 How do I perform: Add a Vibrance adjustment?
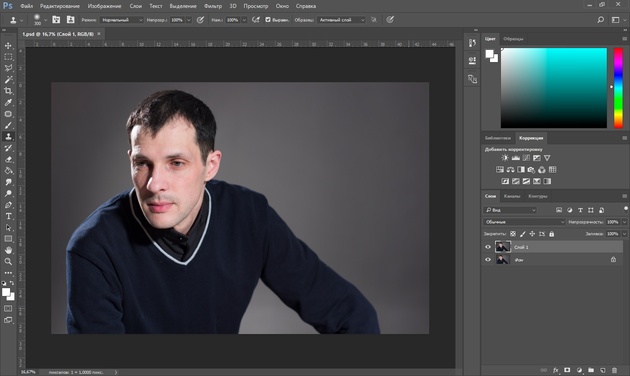pos(547,158)
